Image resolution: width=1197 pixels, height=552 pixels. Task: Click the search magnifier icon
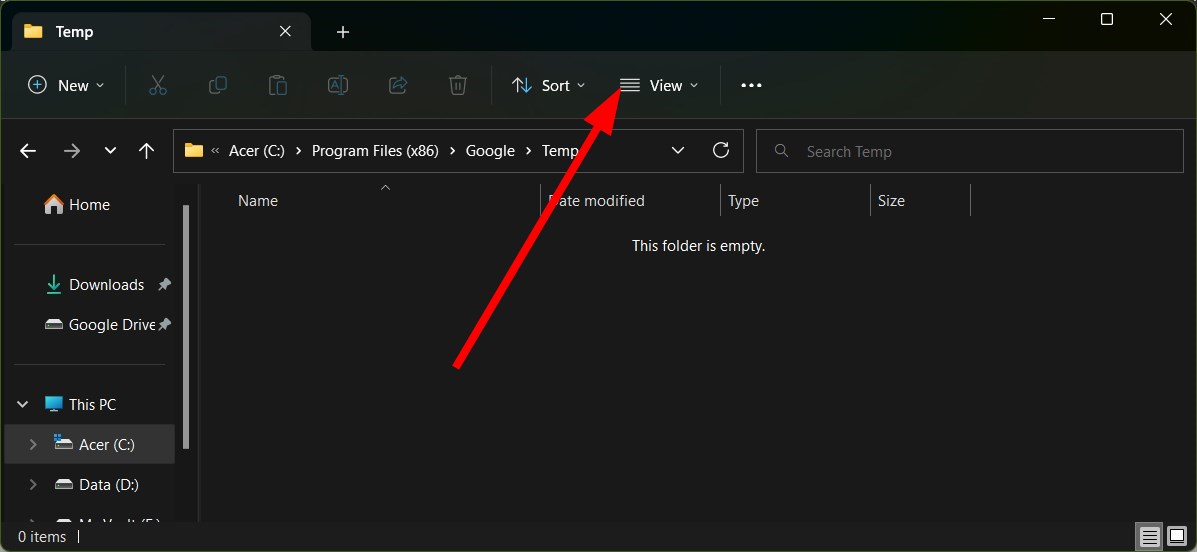coord(781,150)
